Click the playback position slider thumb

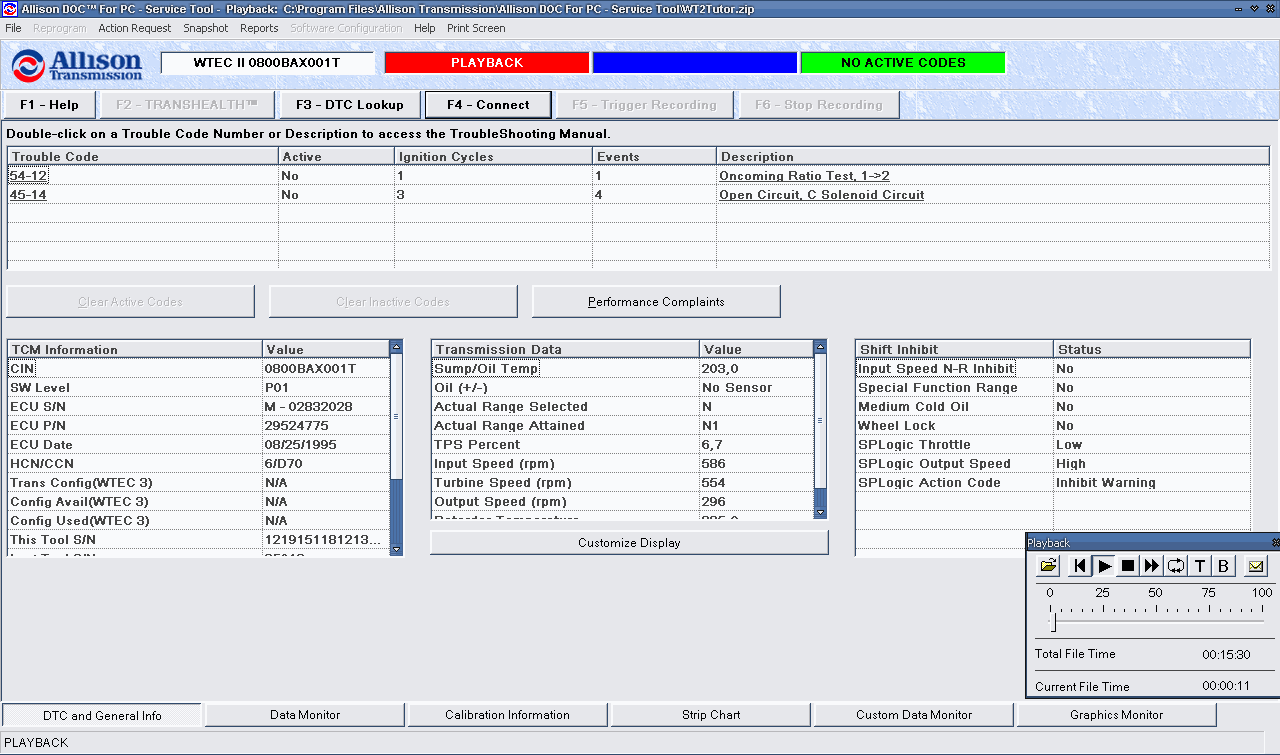pyautogui.click(x=1052, y=623)
